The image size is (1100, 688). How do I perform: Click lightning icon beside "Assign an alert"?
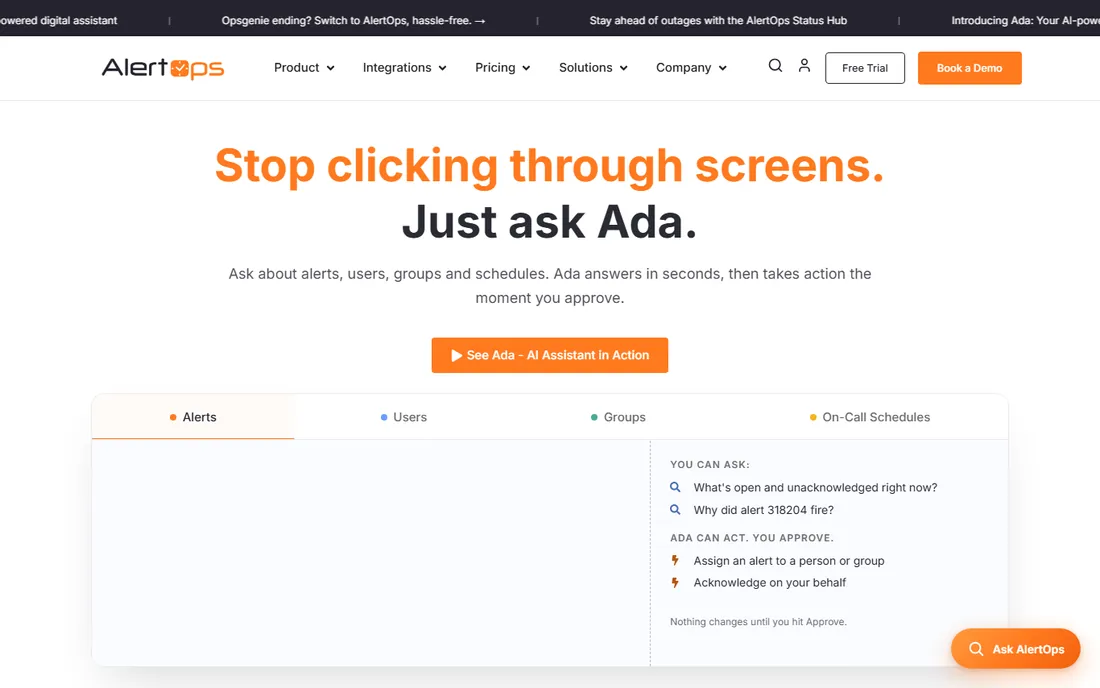pyautogui.click(x=675, y=560)
